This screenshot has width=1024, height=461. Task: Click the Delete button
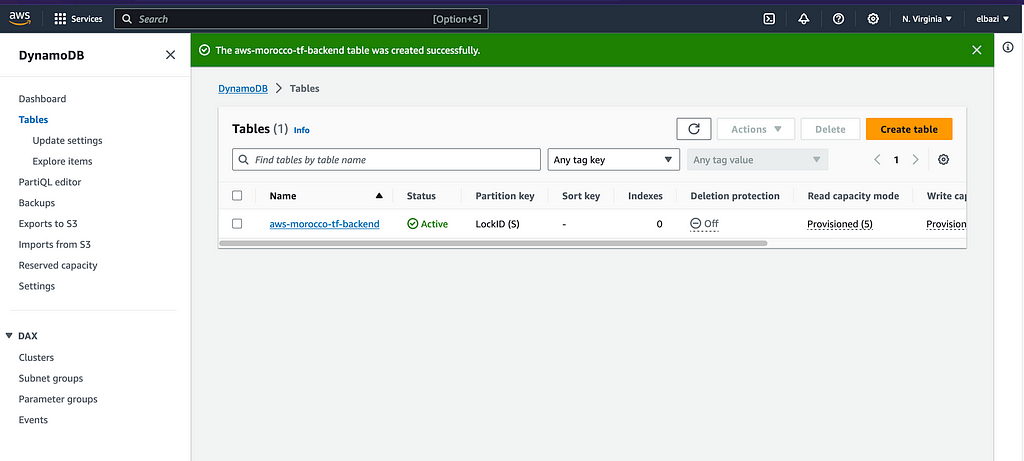[x=830, y=129]
